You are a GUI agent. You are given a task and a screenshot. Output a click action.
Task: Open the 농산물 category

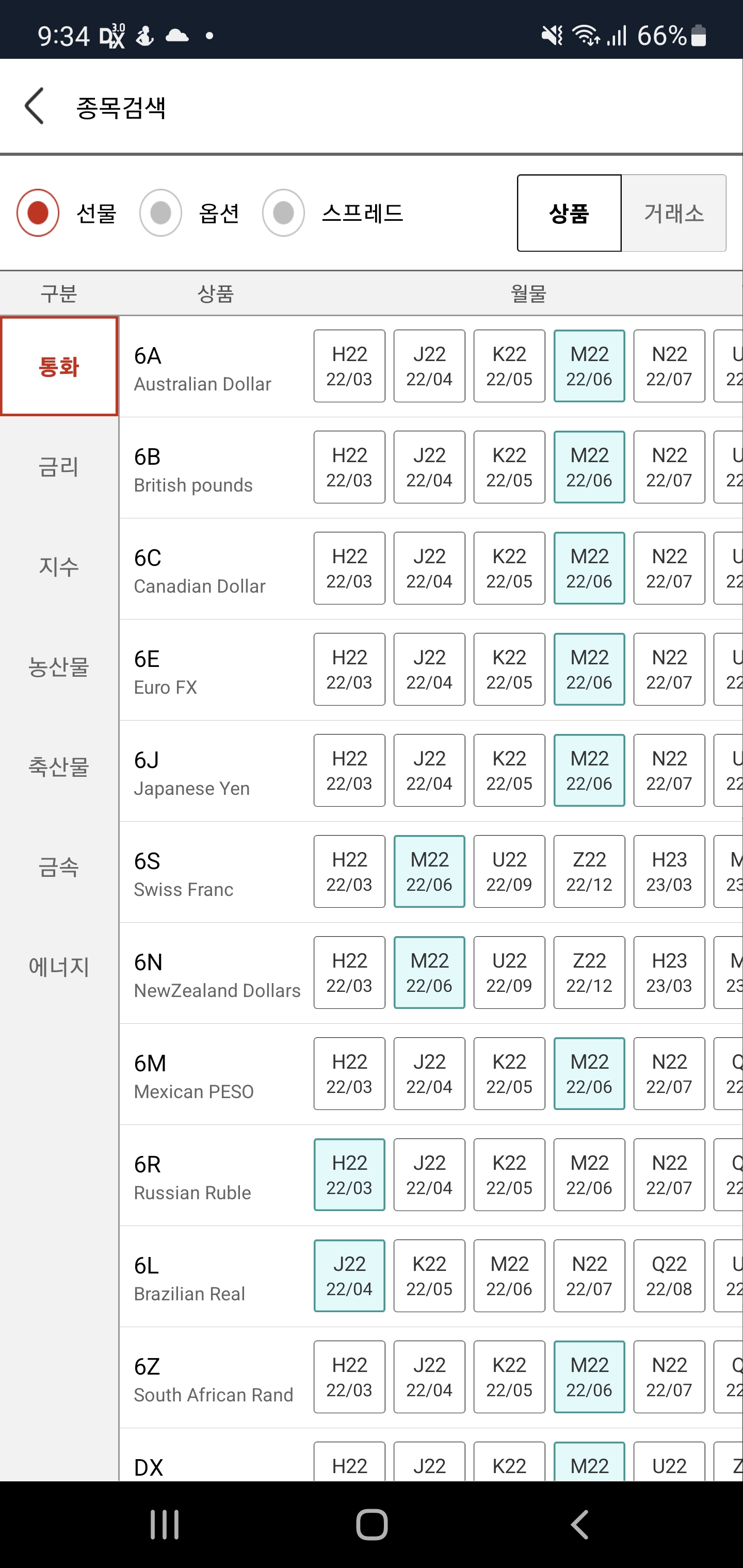(x=59, y=667)
